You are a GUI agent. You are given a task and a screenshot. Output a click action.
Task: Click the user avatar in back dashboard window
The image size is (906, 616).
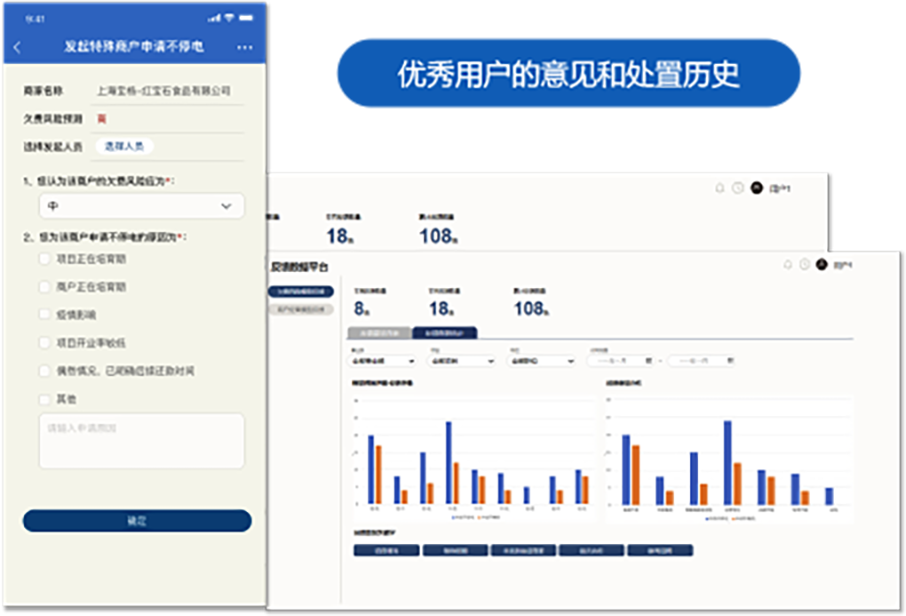point(756,187)
